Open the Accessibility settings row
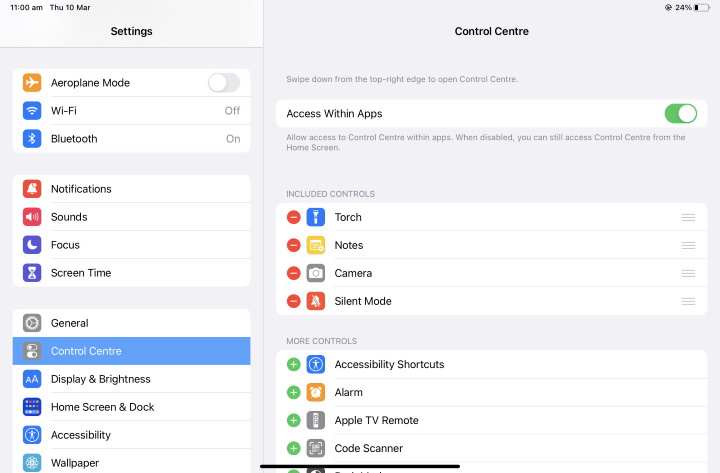This screenshot has width=720, height=473. click(x=131, y=435)
